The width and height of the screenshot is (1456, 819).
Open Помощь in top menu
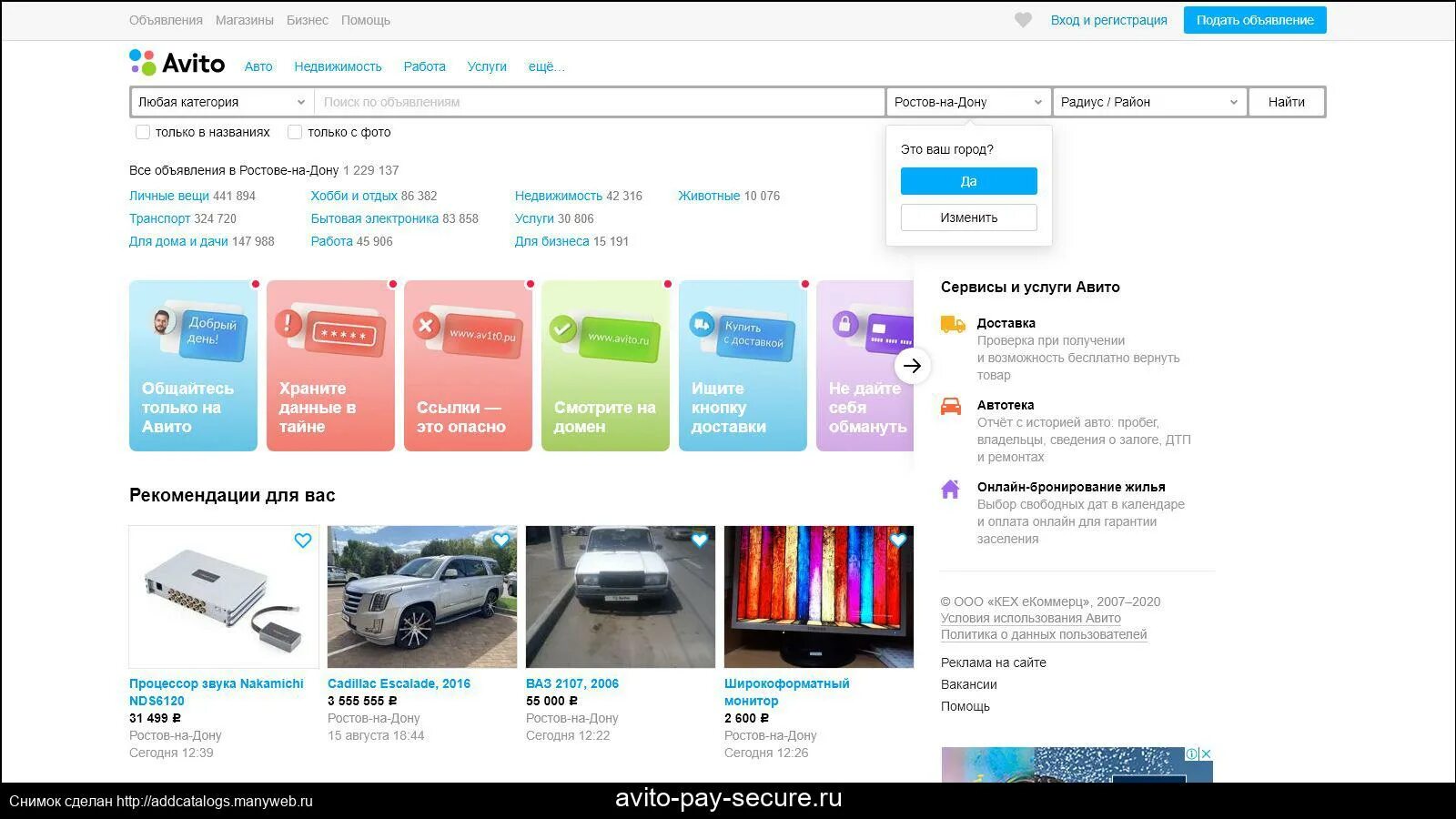pyautogui.click(x=366, y=20)
